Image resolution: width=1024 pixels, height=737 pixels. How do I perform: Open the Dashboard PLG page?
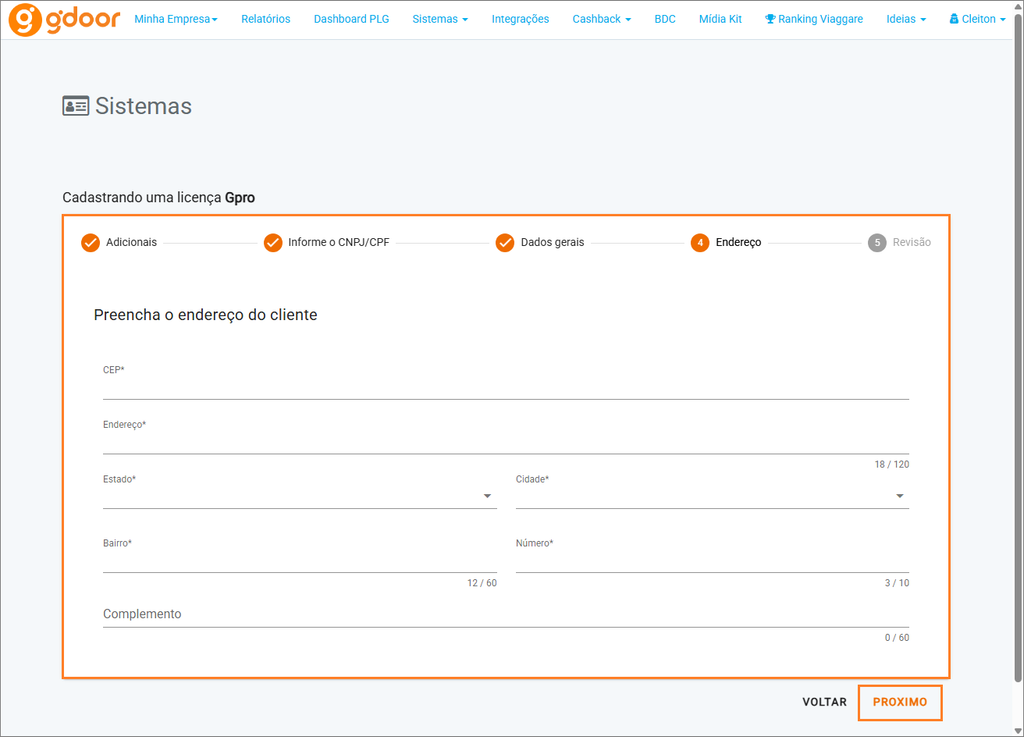pos(351,19)
